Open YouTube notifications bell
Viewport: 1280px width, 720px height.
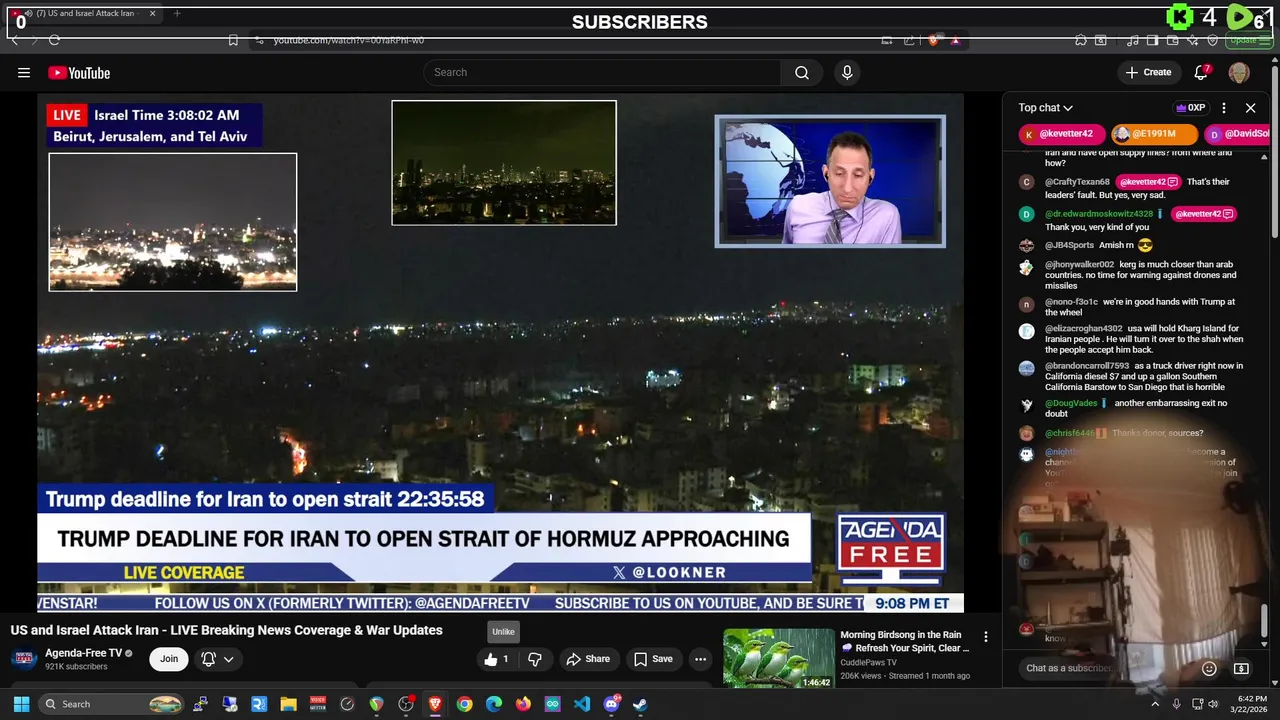click(x=1202, y=72)
